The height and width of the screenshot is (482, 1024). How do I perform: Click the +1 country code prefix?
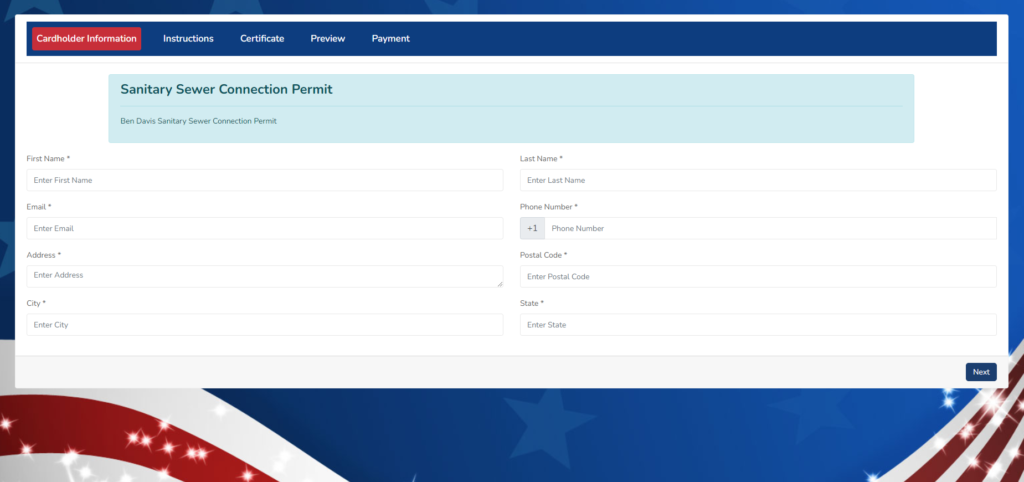(x=532, y=229)
